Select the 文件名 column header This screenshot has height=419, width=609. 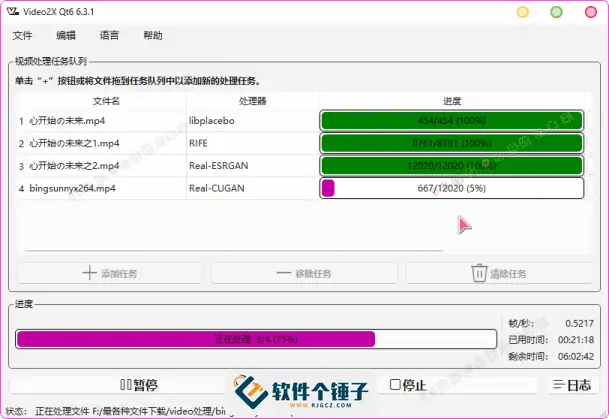tap(106, 101)
